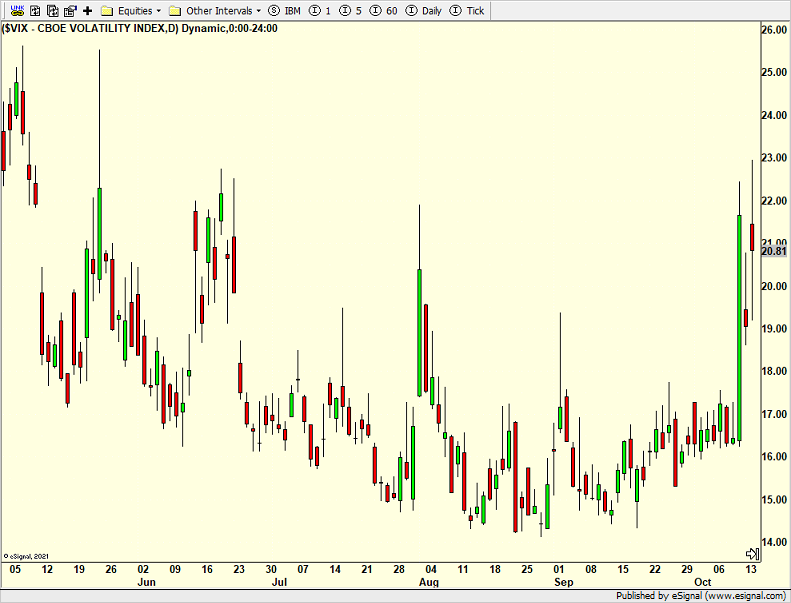Click the black plus sign icon
This screenshot has height=603, width=791.
tap(87, 10)
